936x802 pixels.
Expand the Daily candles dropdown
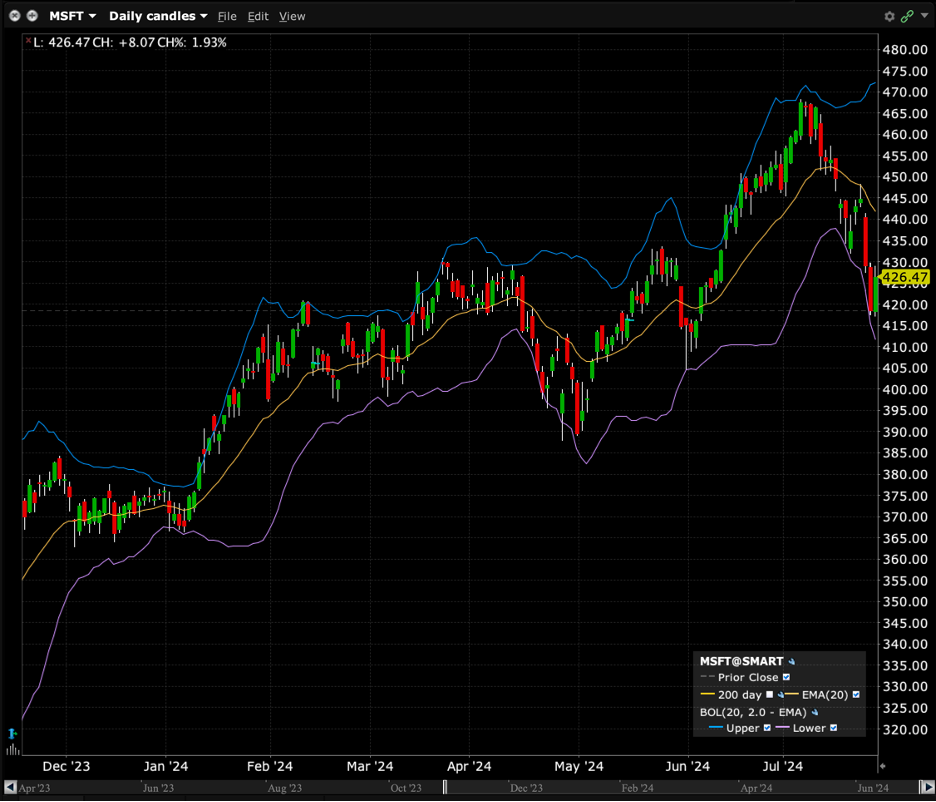coord(158,16)
